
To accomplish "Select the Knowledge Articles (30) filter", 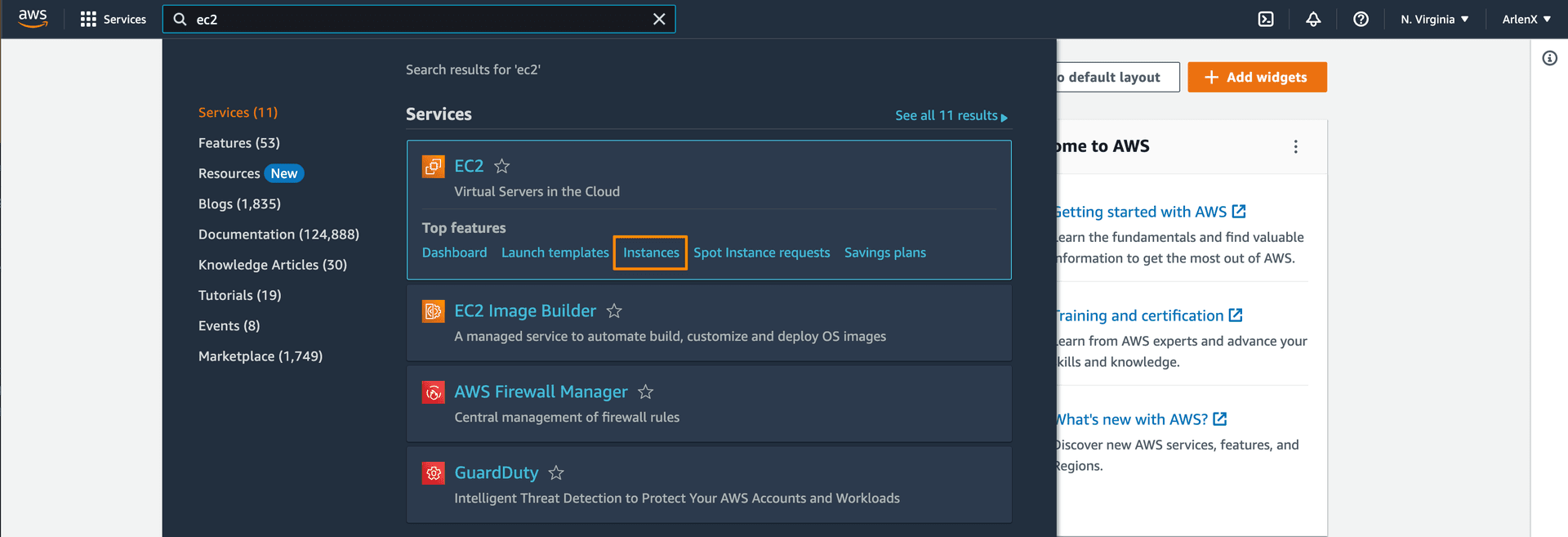I will click(x=272, y=265).
